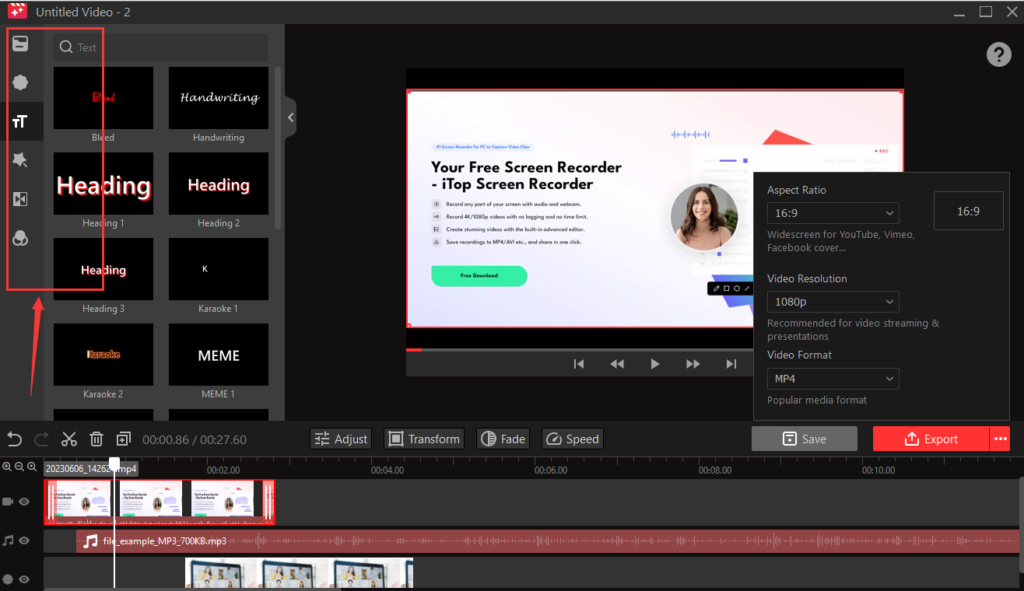
Task: Click the help question mark icon
Action: click(999, 54)
